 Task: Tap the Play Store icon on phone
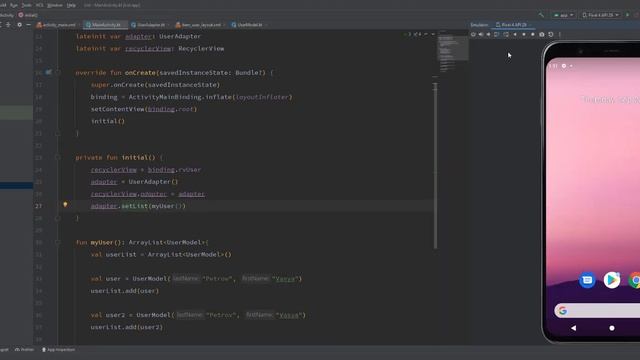click(611, 280)
